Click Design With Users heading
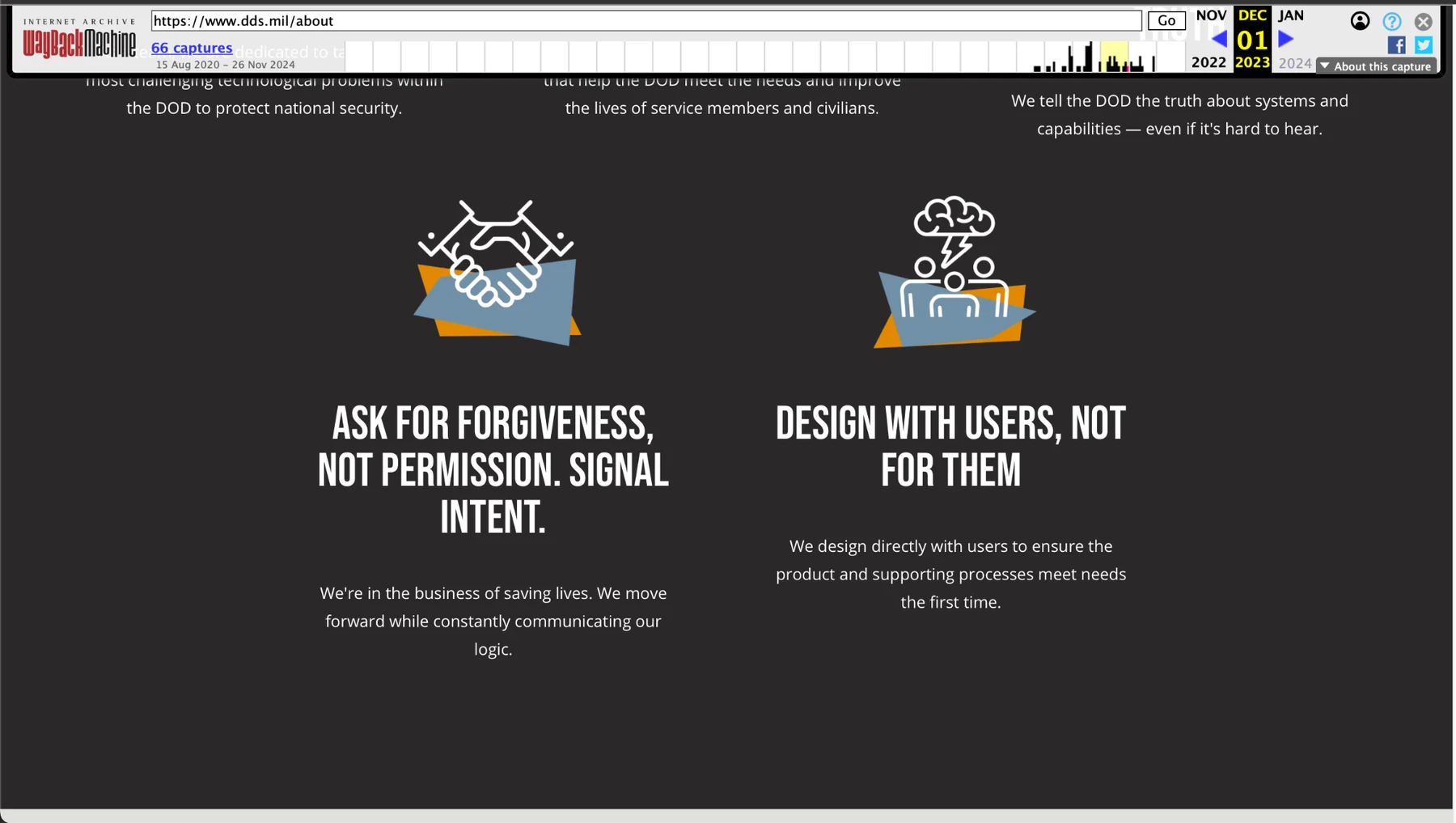 [950, 447]
